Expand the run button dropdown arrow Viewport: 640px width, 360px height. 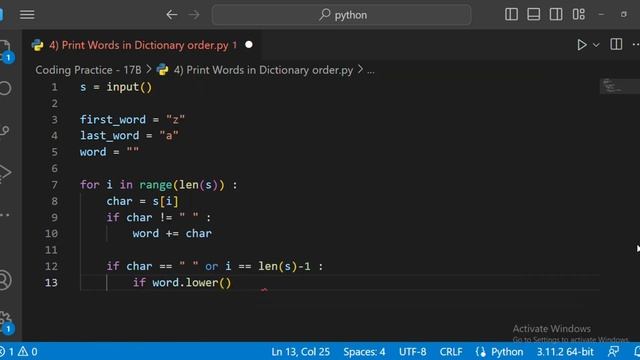pos(596,45)
